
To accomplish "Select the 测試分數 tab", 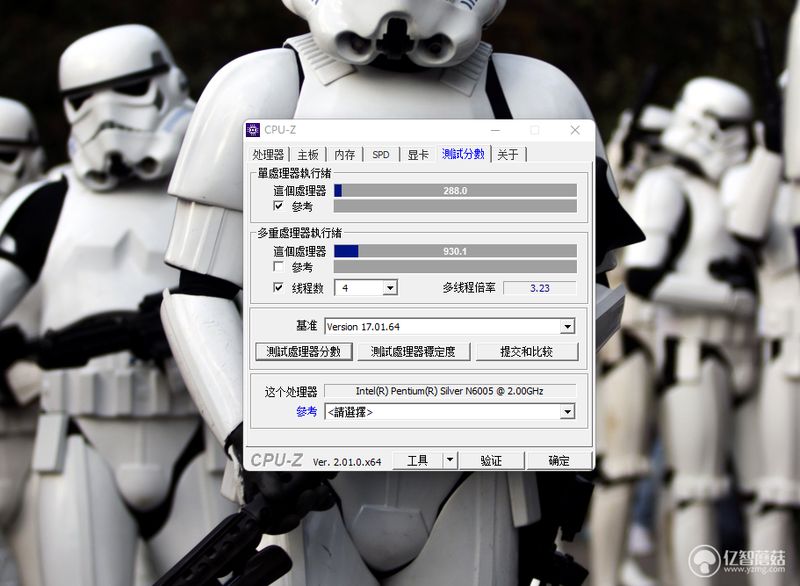I will click(x=463, y=154).
